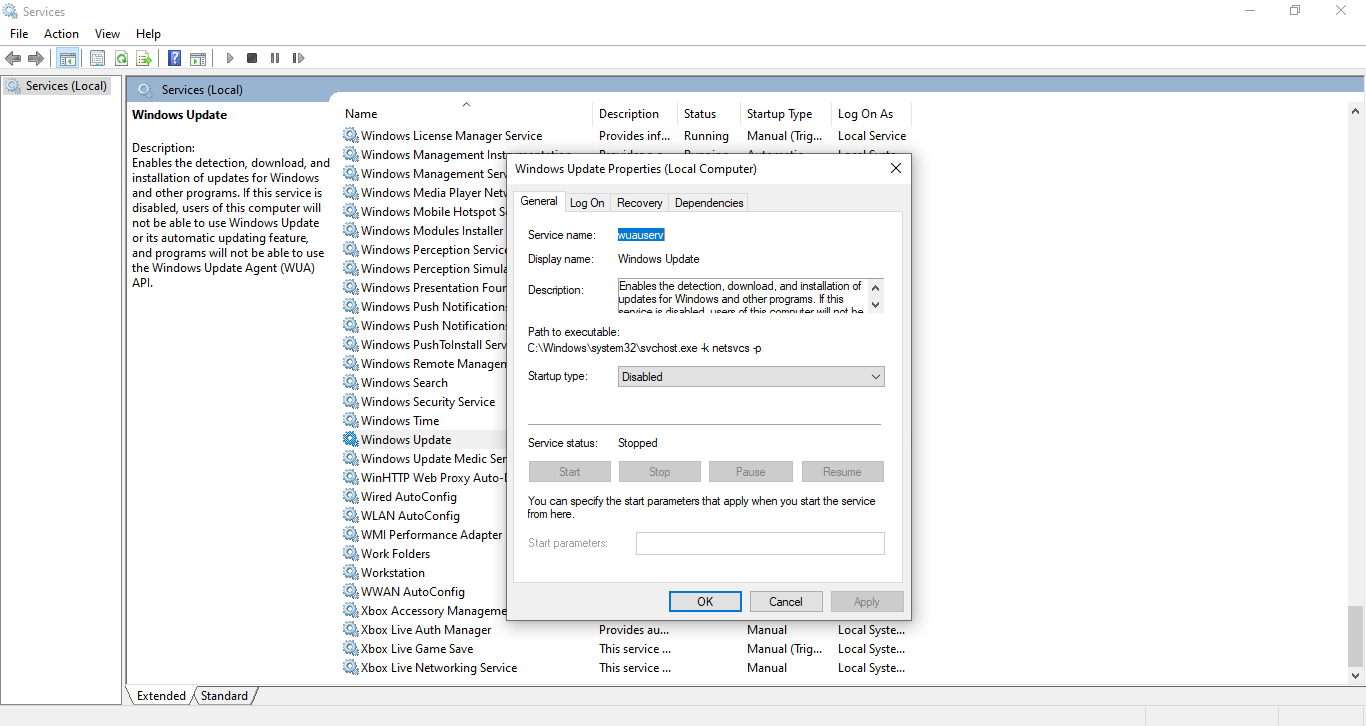Click the gear icon of Windows Update service row
The height and width of the screenshot is (726, 1366).
pyautogui.click(x=351, y=439)
